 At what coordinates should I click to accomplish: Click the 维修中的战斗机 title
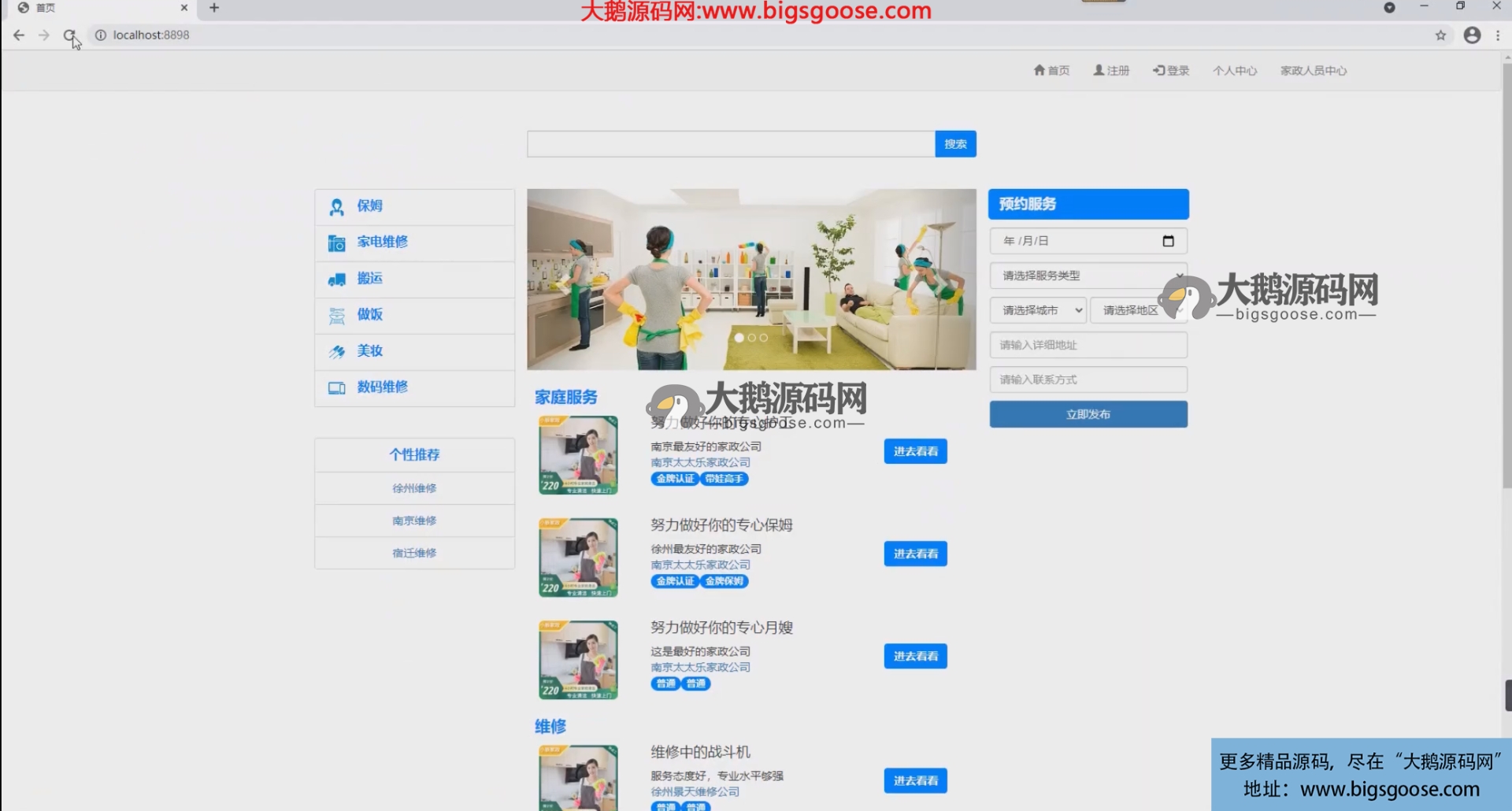coord(700,752)
